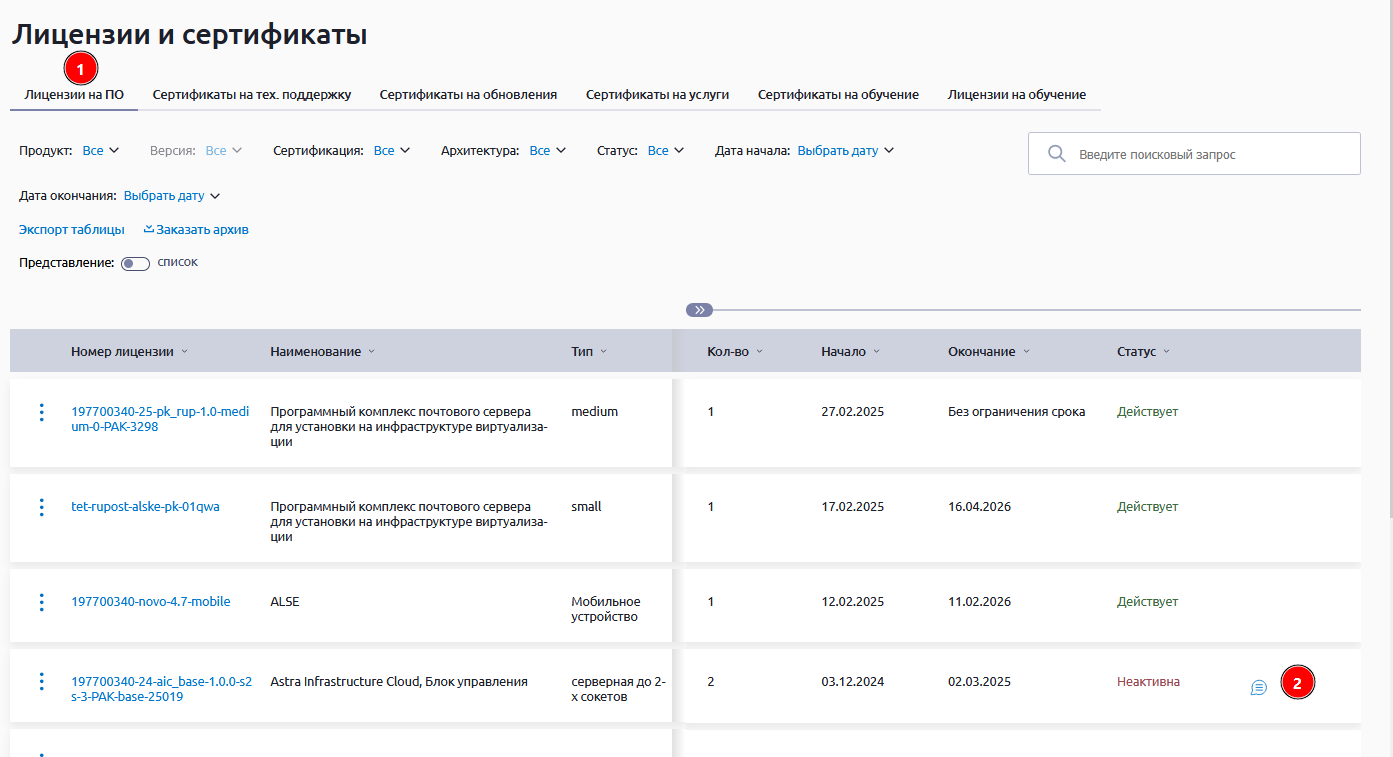The width and height of the screenshot is (1393, 757).
Task: Open row menu for Astra Infrastructure Cloud license
Action: [x=41, y=681]
